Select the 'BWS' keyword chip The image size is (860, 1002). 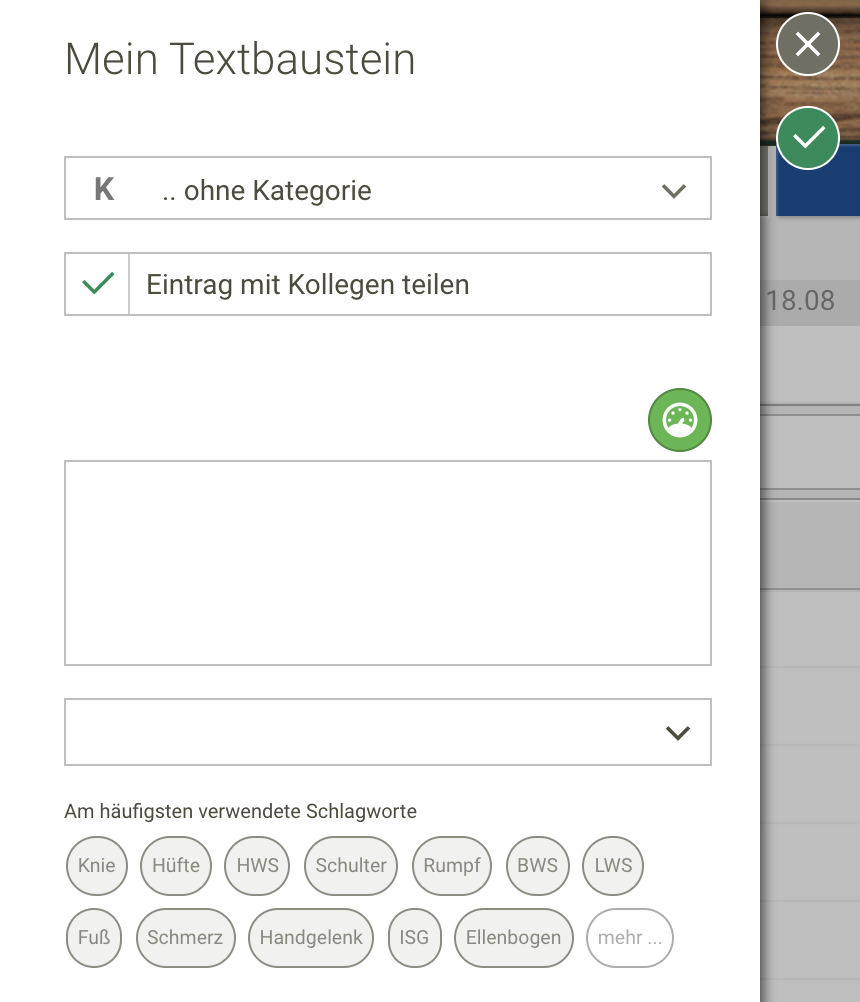(537, 866)
